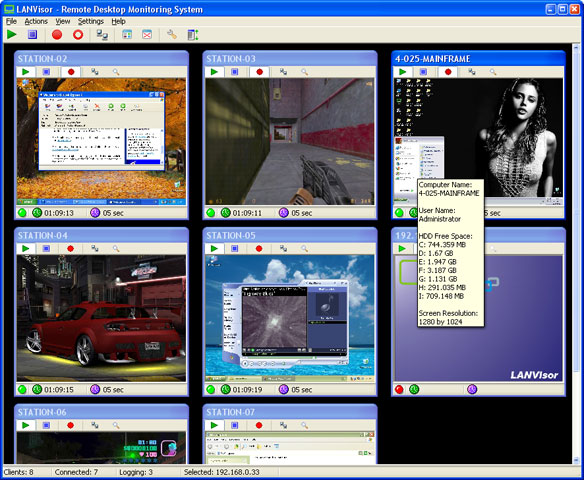Zoom STATION-02 with magnifier icon
The width and height of the screenshot is (584, 480).
tap(116, 72)
